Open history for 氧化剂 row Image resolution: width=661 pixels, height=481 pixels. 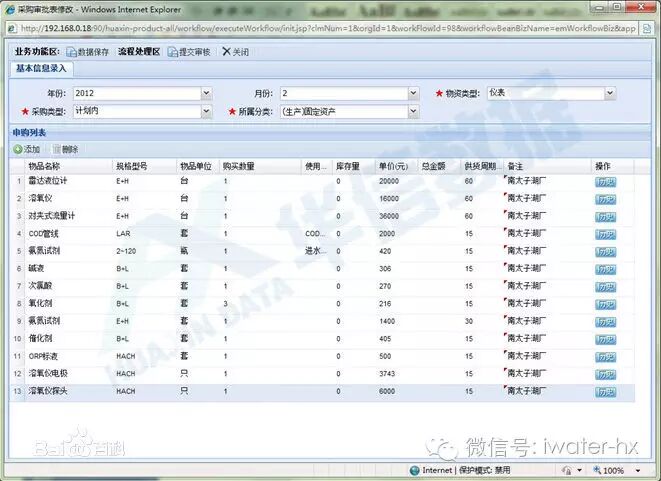pyautogui.click(x=605, y=304)
